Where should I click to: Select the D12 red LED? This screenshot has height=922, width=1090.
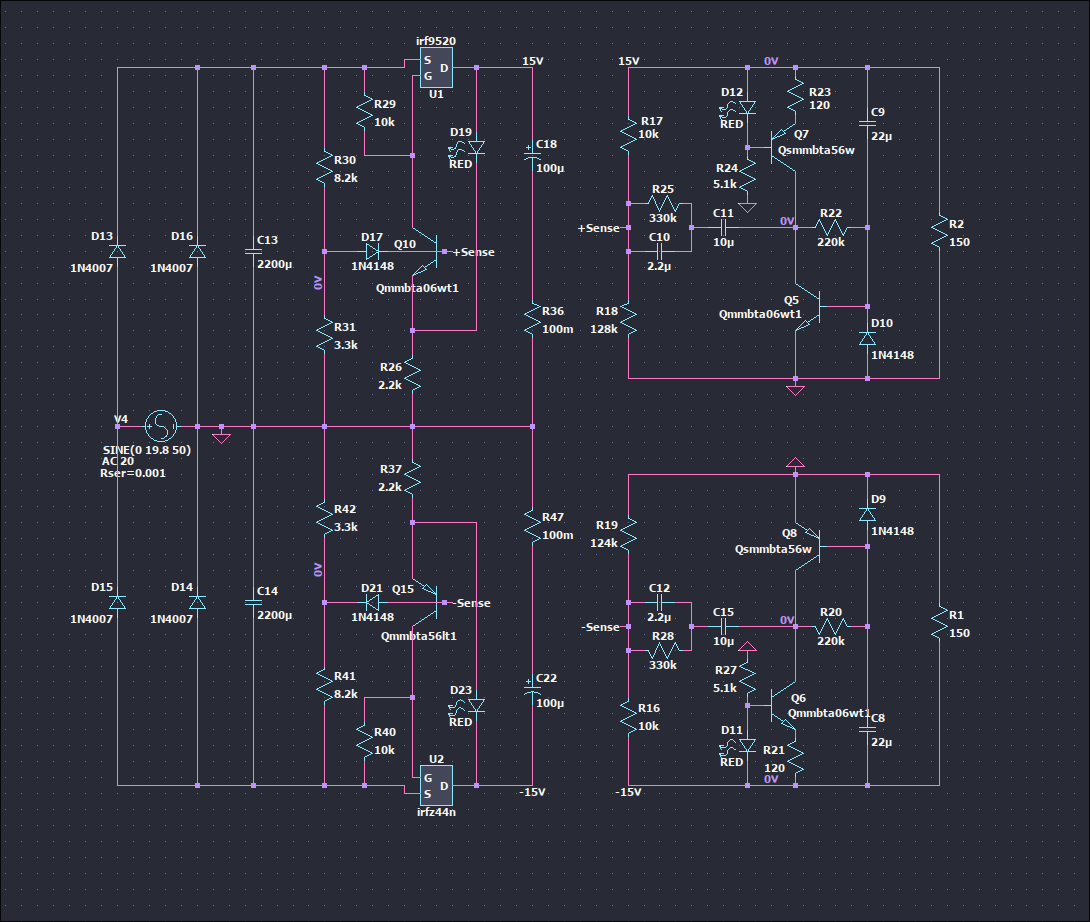[739, 108]
